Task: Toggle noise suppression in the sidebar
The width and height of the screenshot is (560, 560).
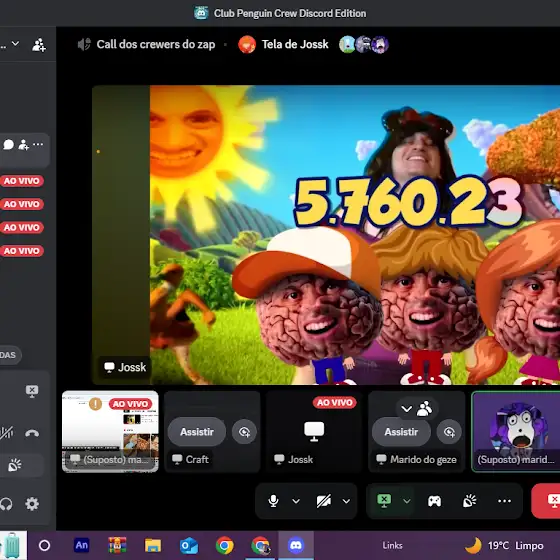Action: click(6, 433)
